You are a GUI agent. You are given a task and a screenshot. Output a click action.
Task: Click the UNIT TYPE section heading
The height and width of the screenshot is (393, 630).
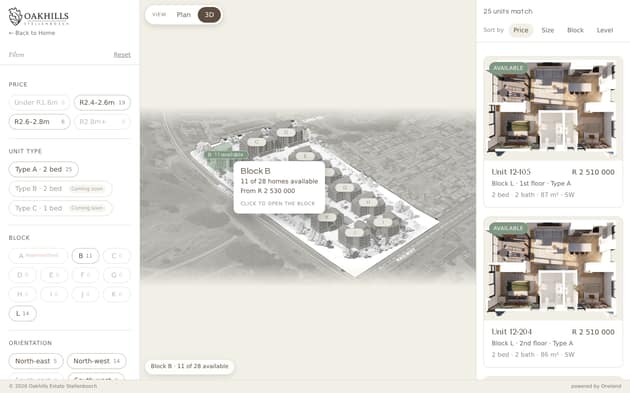click(x=25, y=151)
